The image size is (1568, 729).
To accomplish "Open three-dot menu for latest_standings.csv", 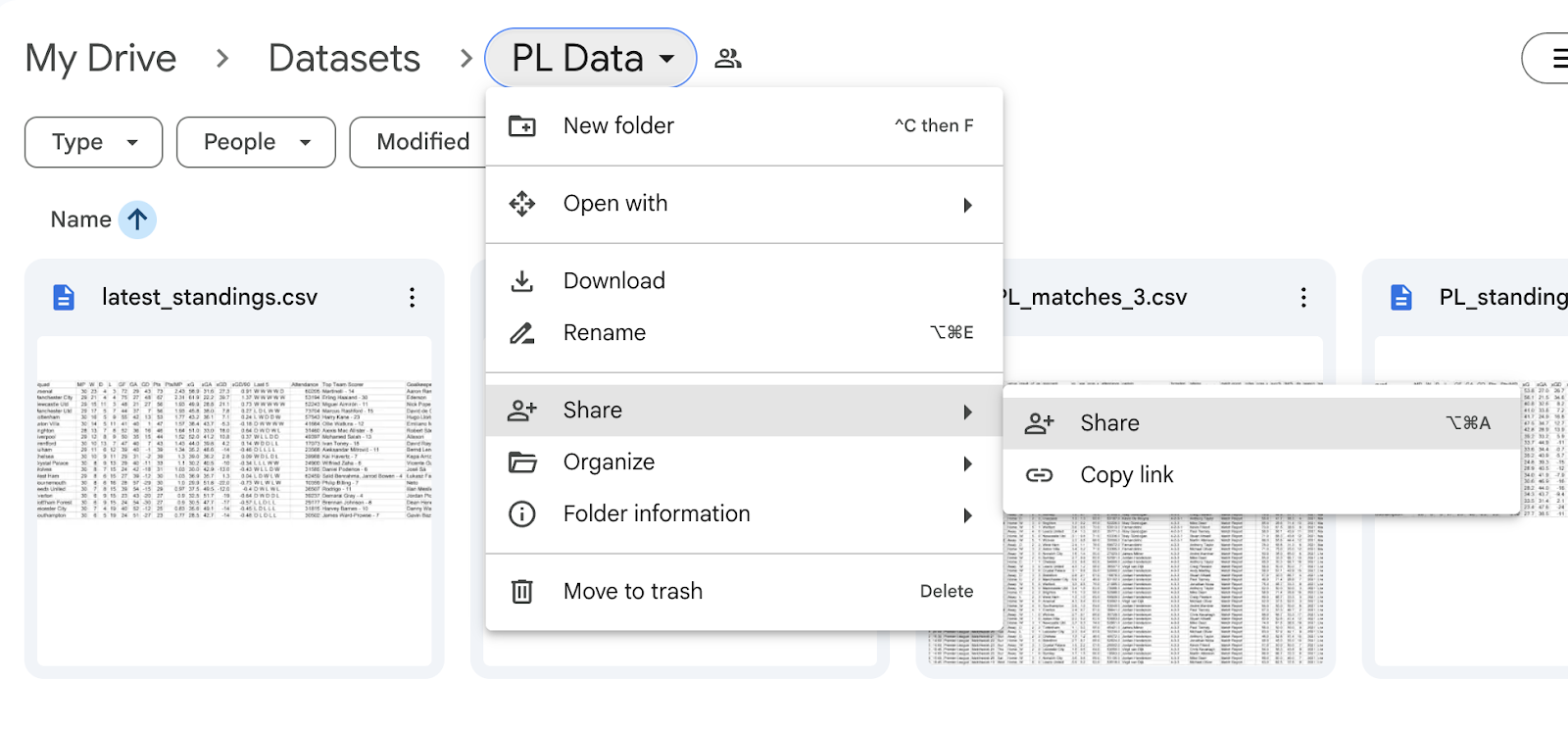I will tap(412, 298).
